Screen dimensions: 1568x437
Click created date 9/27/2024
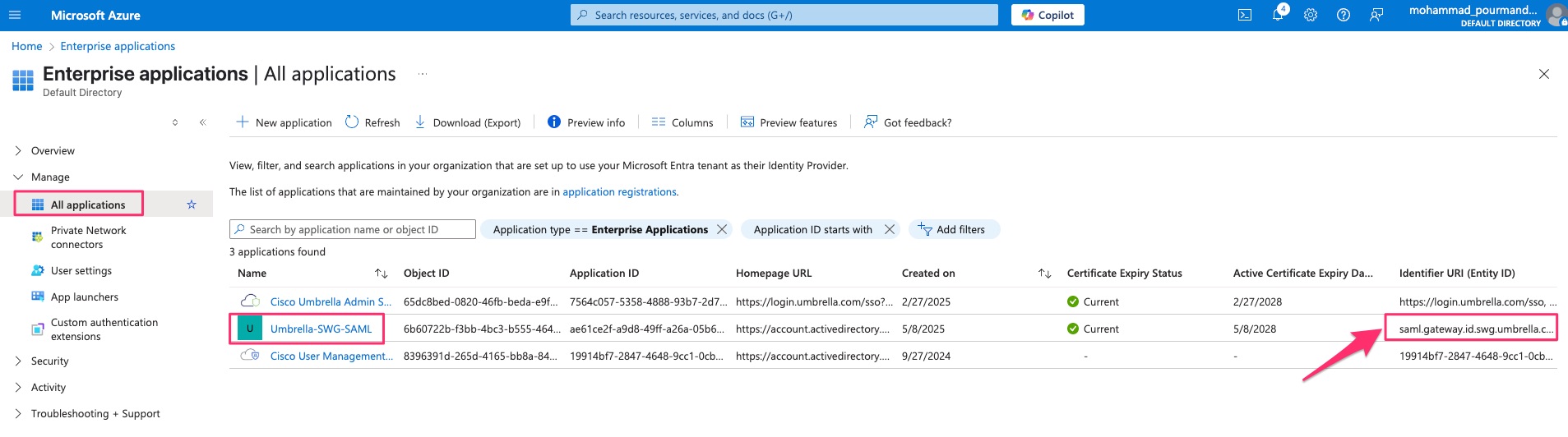tap(926, 356)
